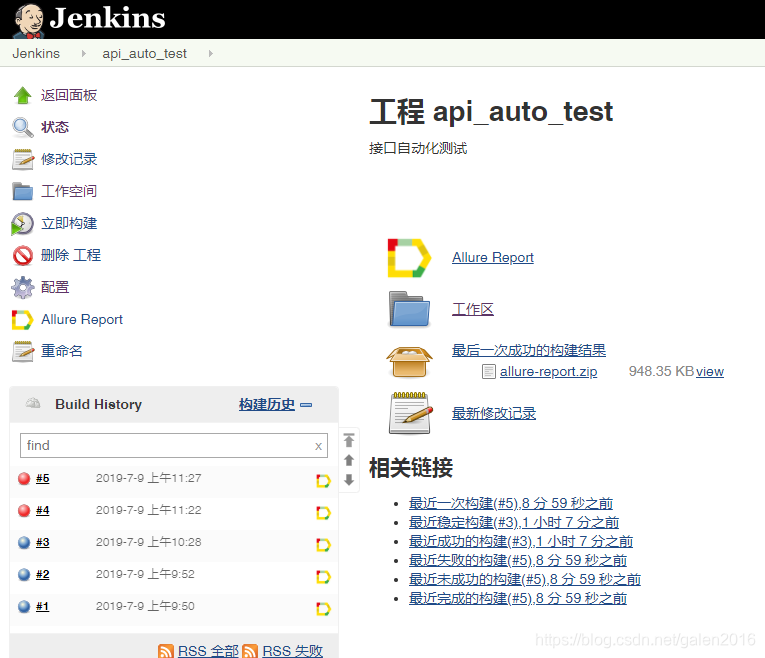Click the folder 工作空间 sidebar icon
765x658 pixels.
pos(22,191)
